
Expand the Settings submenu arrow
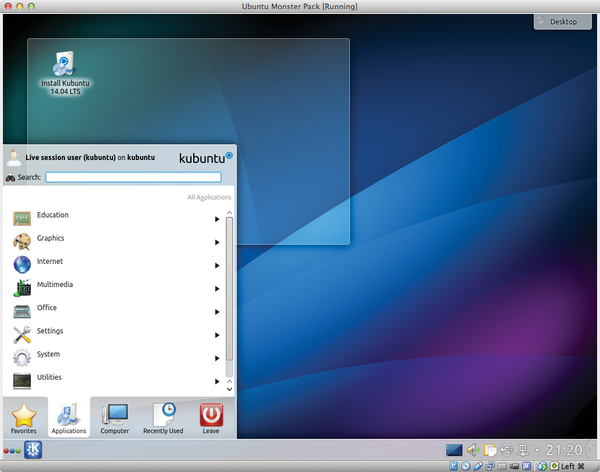coord(217,335)
